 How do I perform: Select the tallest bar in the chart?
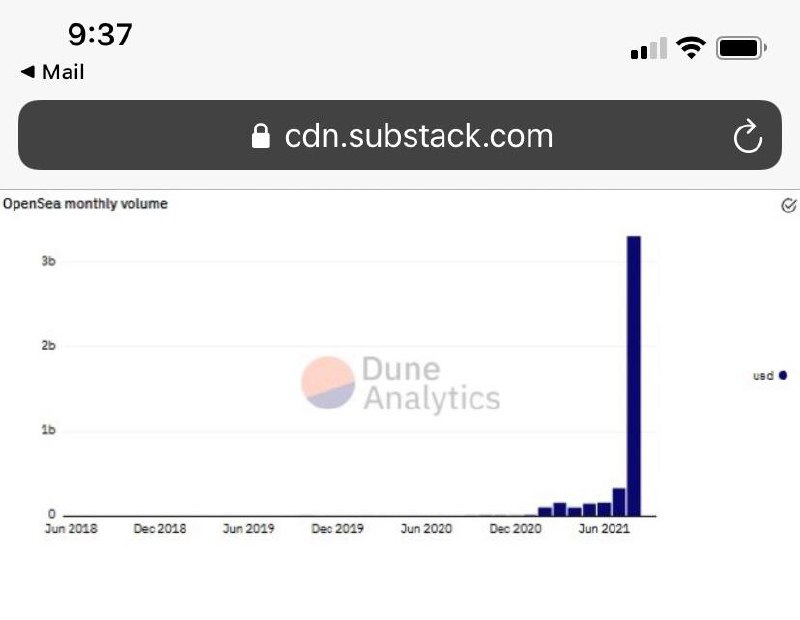[x=634, y=376]
